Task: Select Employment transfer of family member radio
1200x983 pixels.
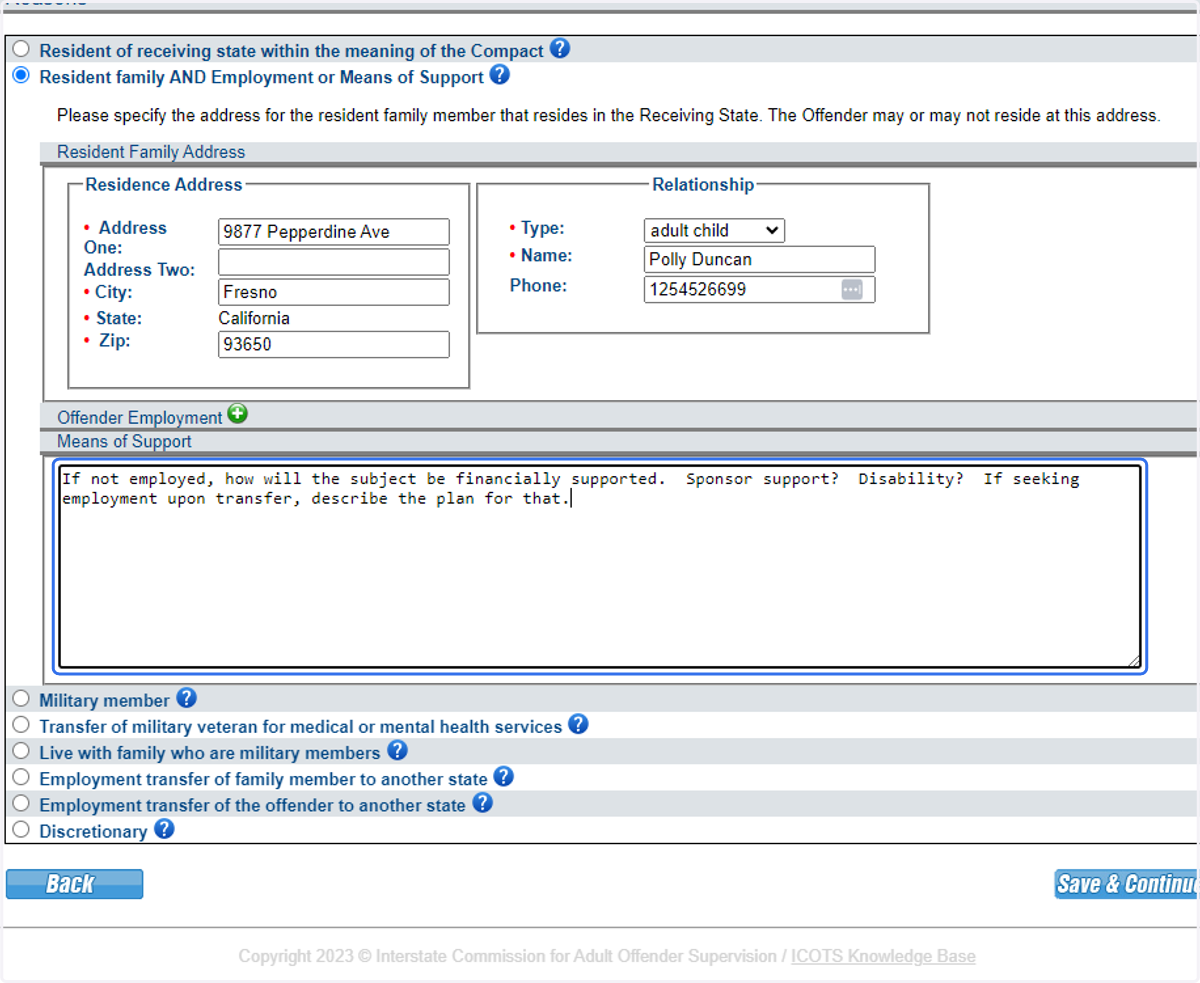Action: coord(21,777)
